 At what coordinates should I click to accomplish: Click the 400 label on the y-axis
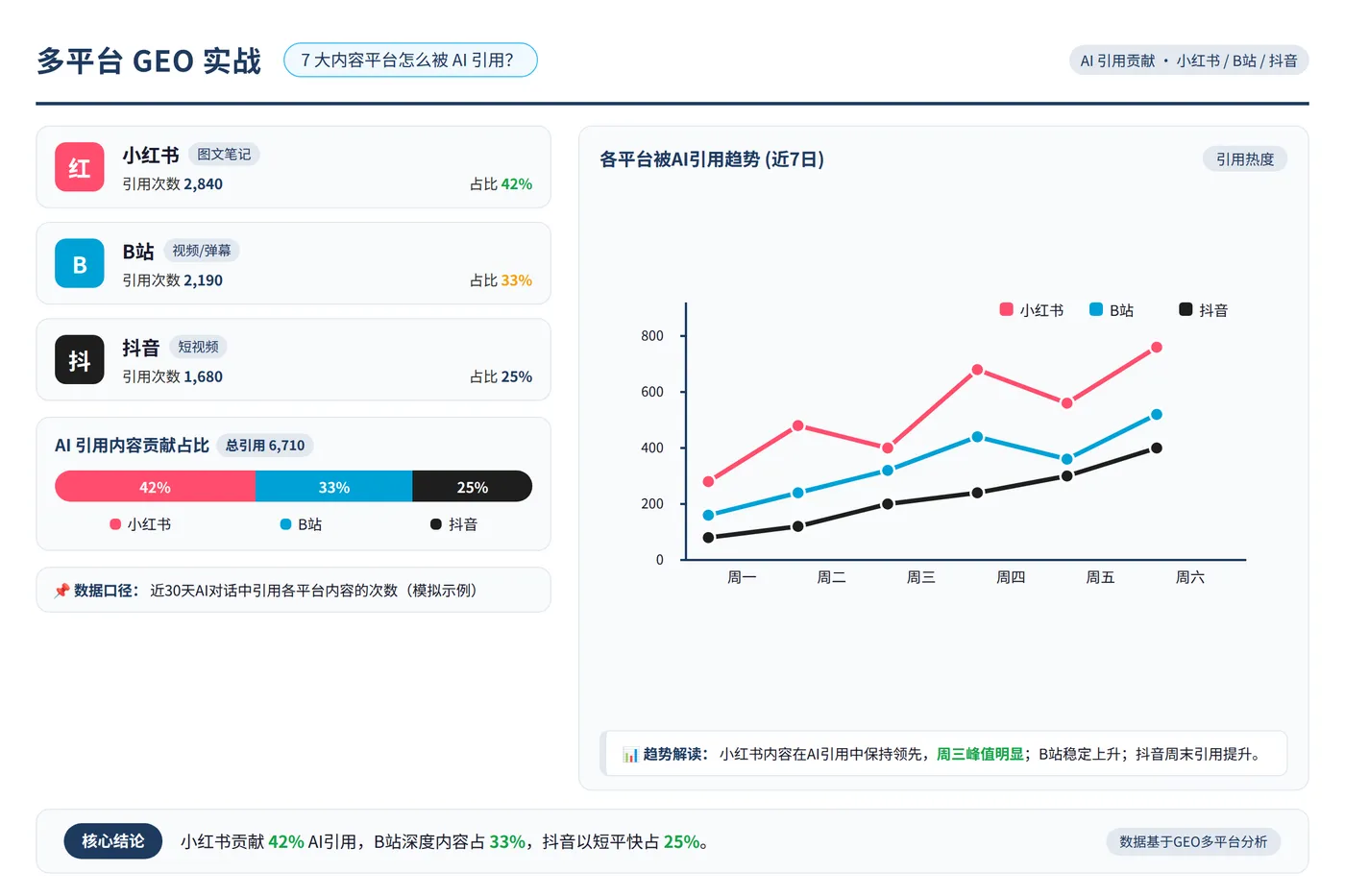652,448
